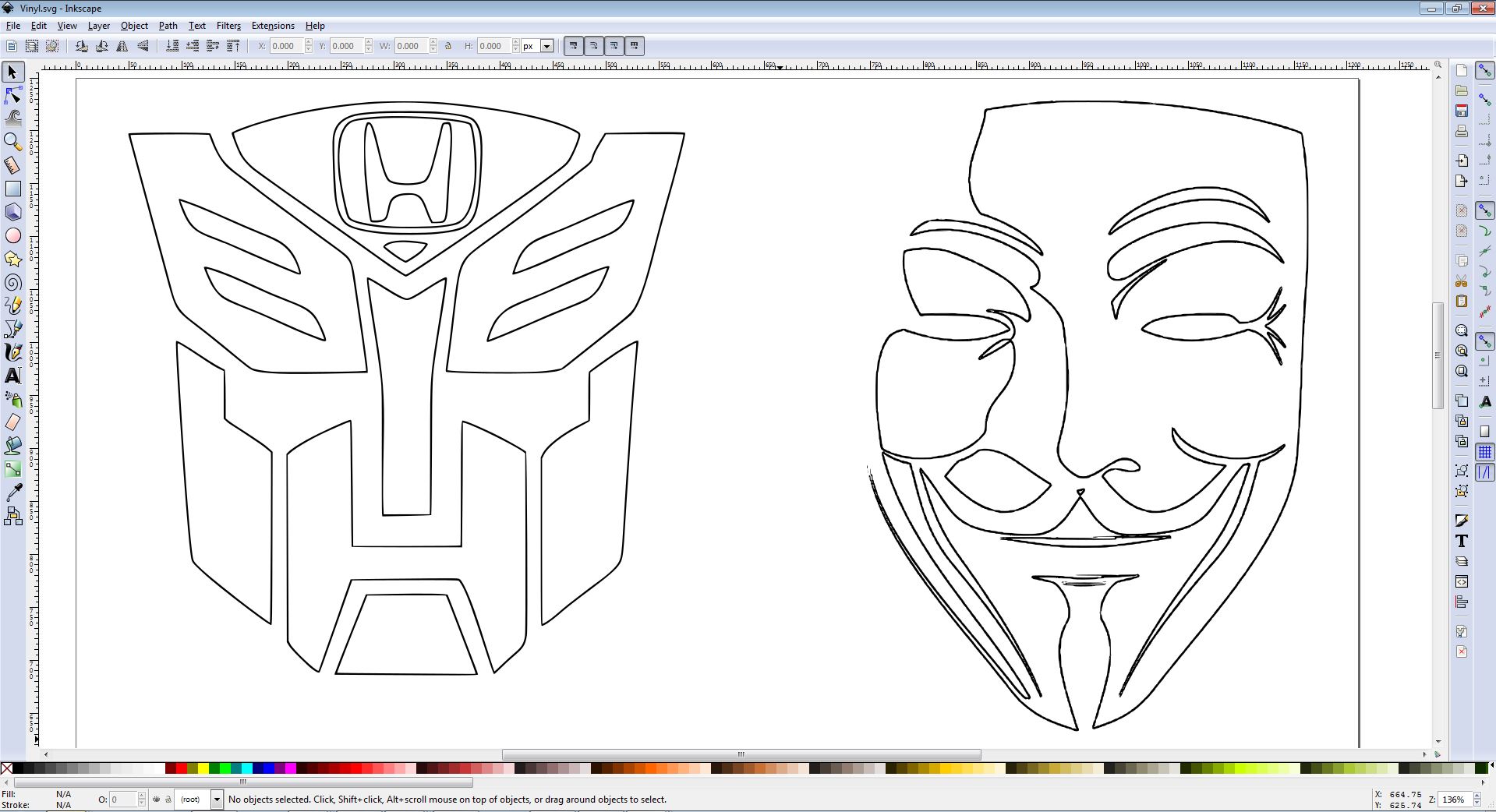Screen dimensions: 1496x812
Task: Pick the Color dropper tool
Action: (12, 492)
